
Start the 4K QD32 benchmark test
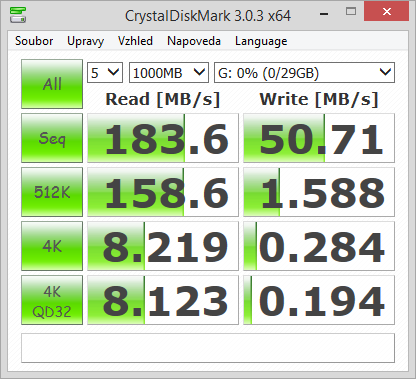click(x=52, y=300)
